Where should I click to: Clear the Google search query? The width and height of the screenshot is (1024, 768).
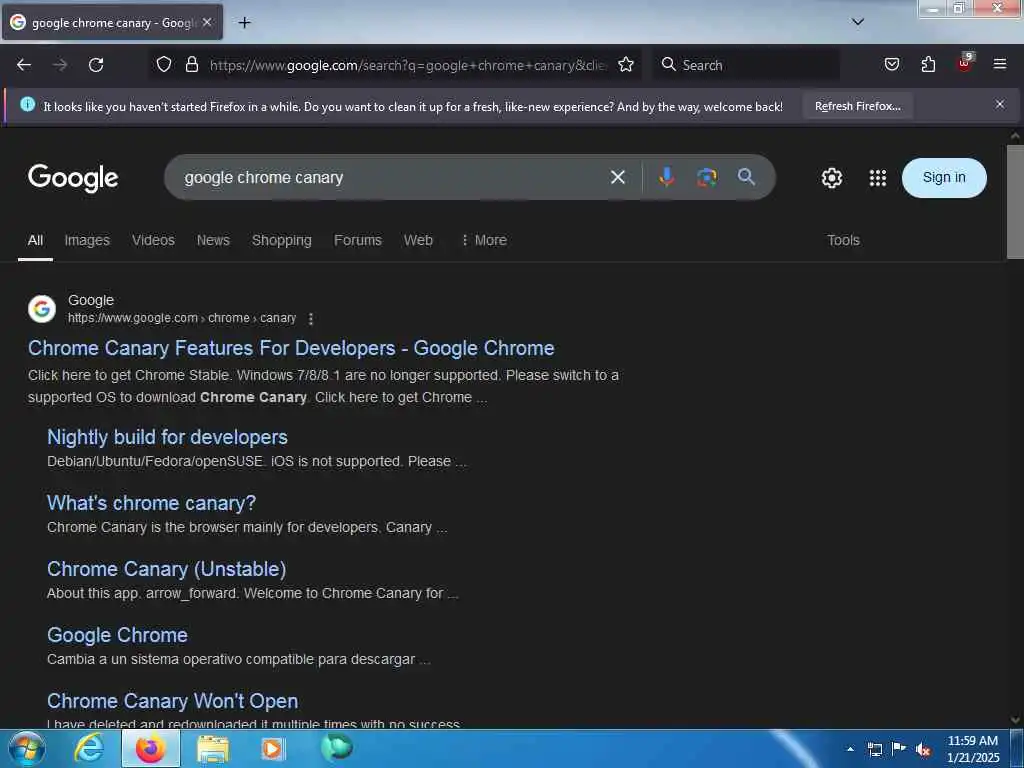click(x=617, y=177)
